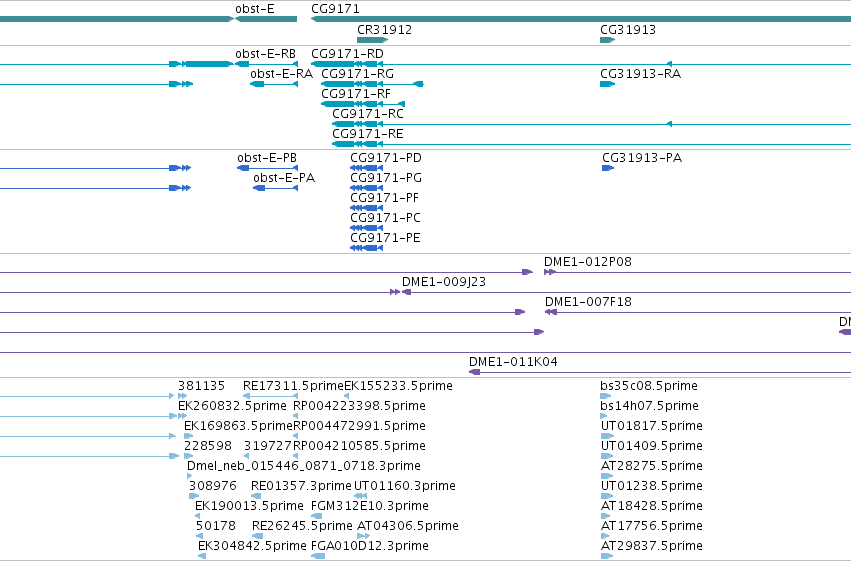Select transcript CG9171-RE

pyautogui.click(x=368, y=135)
